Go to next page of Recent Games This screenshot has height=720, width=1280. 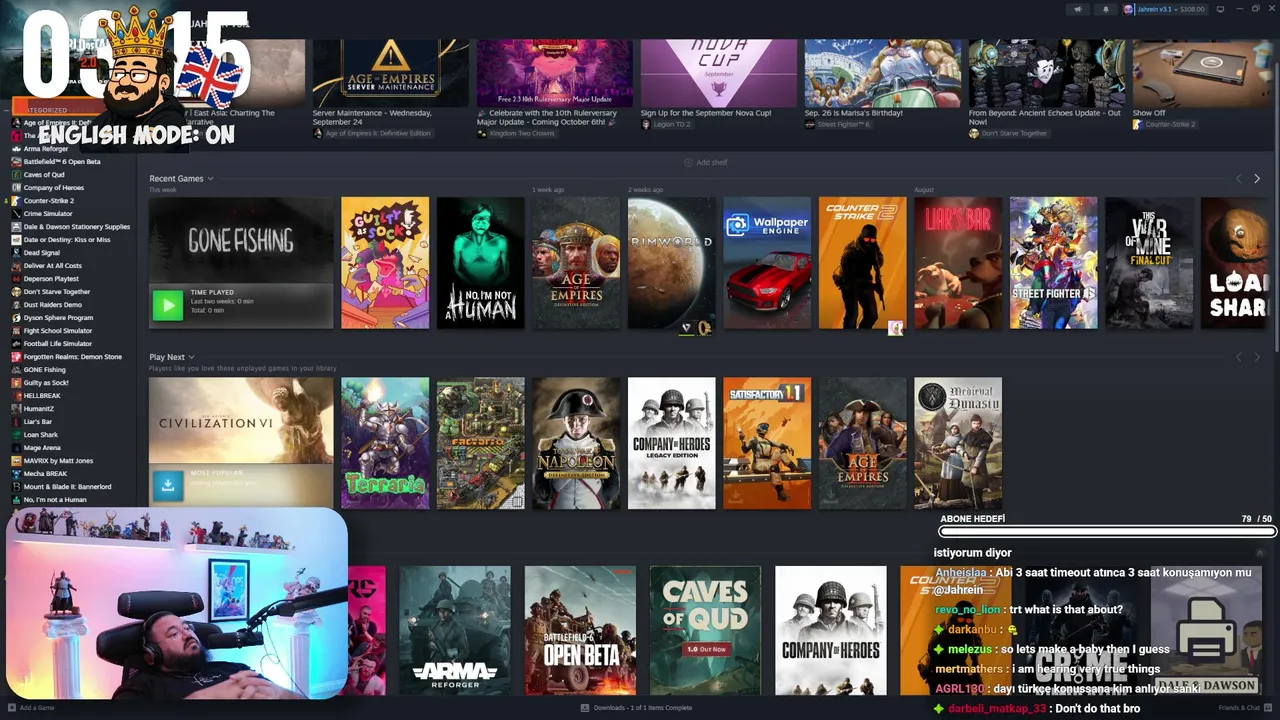point(1257,179)
